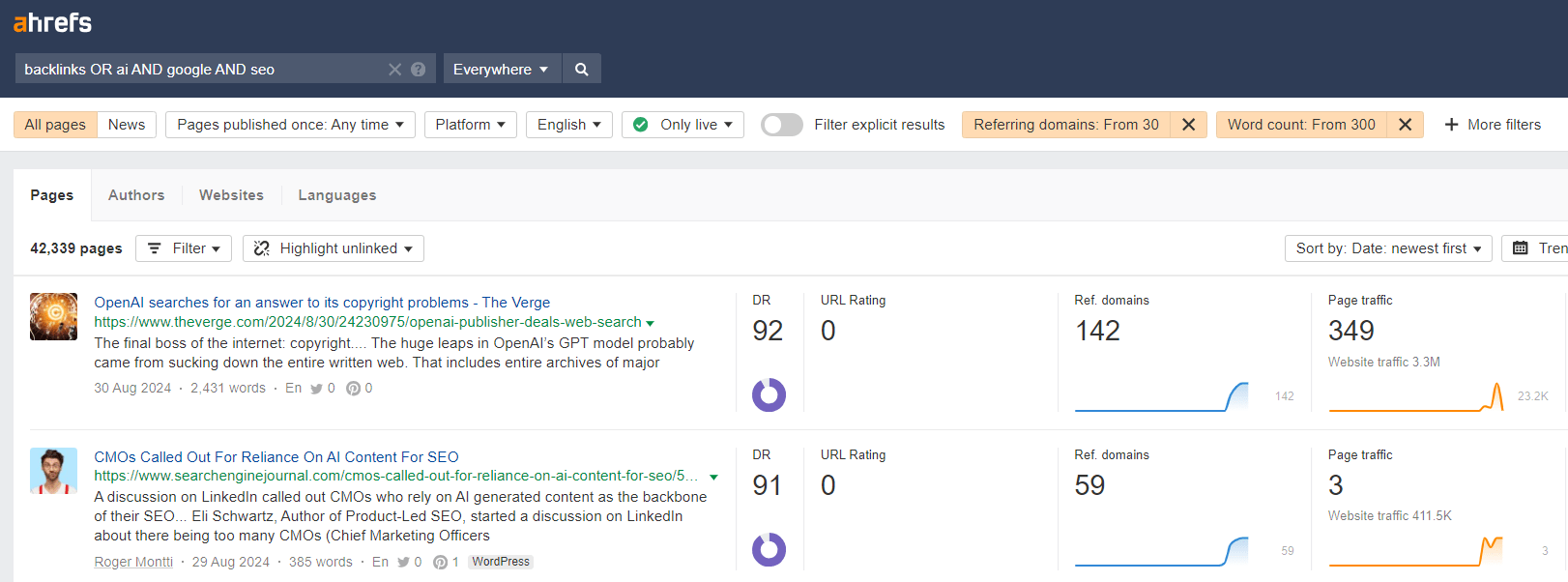
Task: Click the 42,339 pages count
Action: (x=76, y=248)
